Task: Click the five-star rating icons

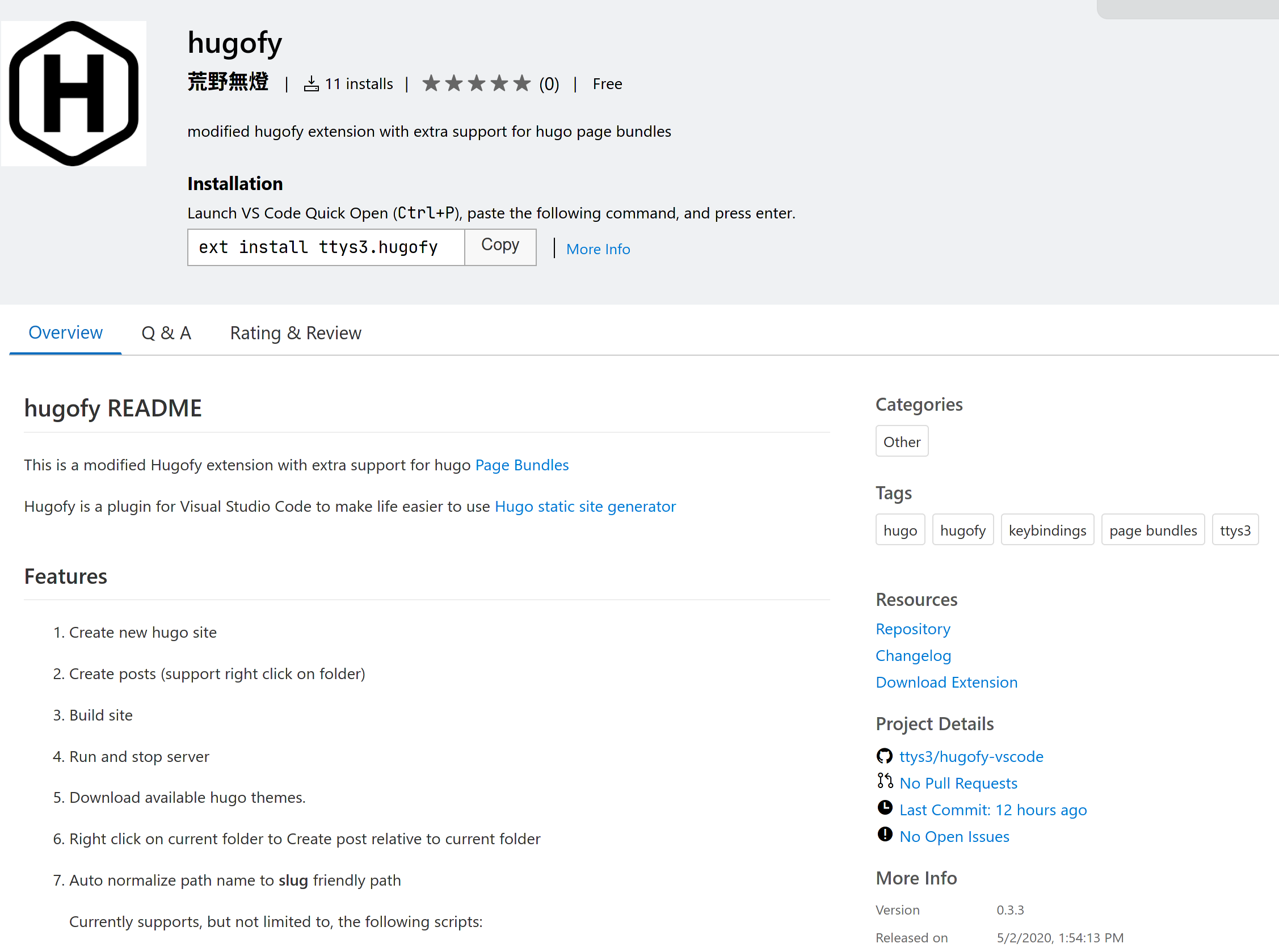Action: click(476, 83)
